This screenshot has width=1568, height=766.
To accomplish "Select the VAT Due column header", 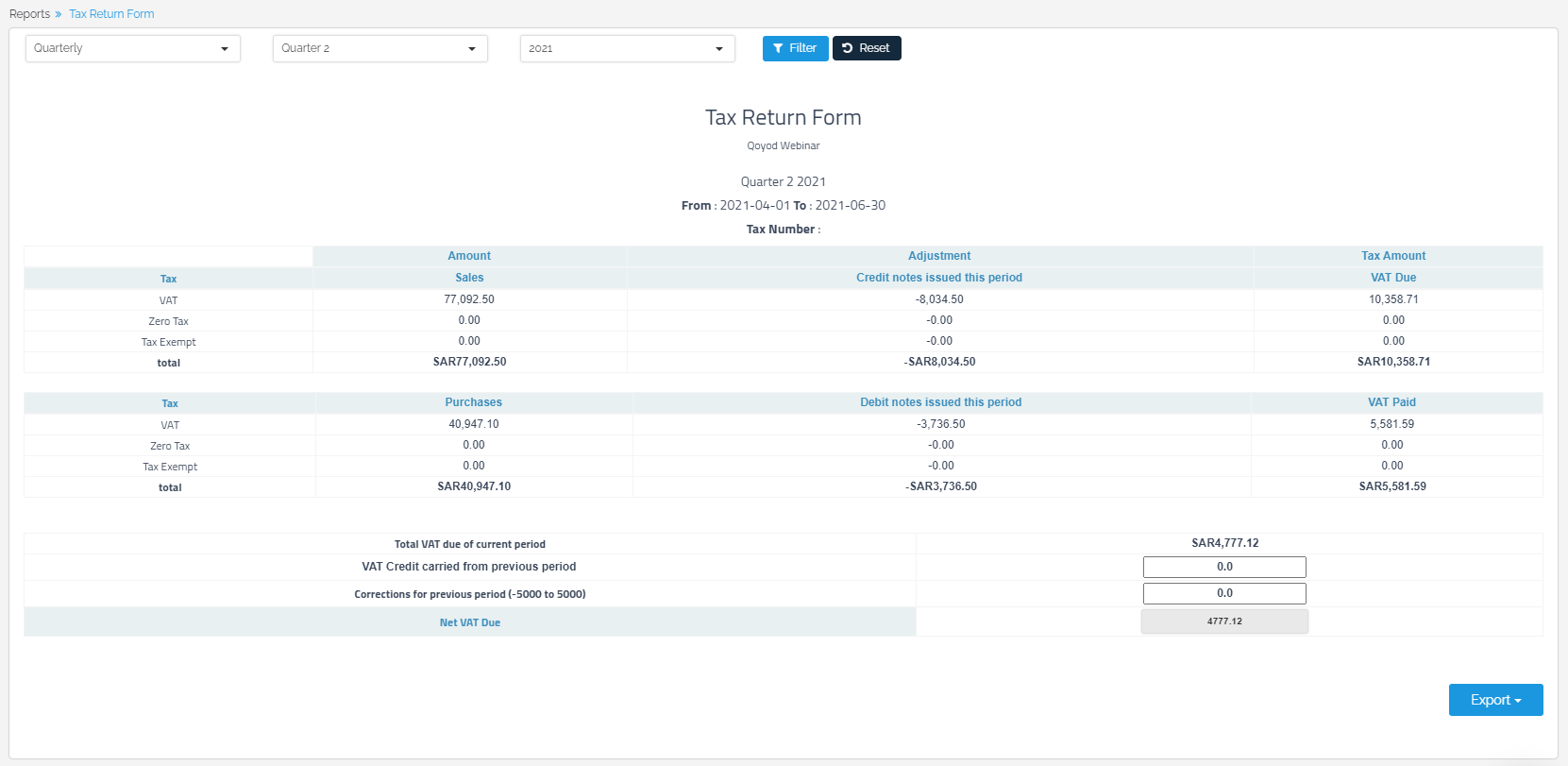I will [x=1393, y=278].
